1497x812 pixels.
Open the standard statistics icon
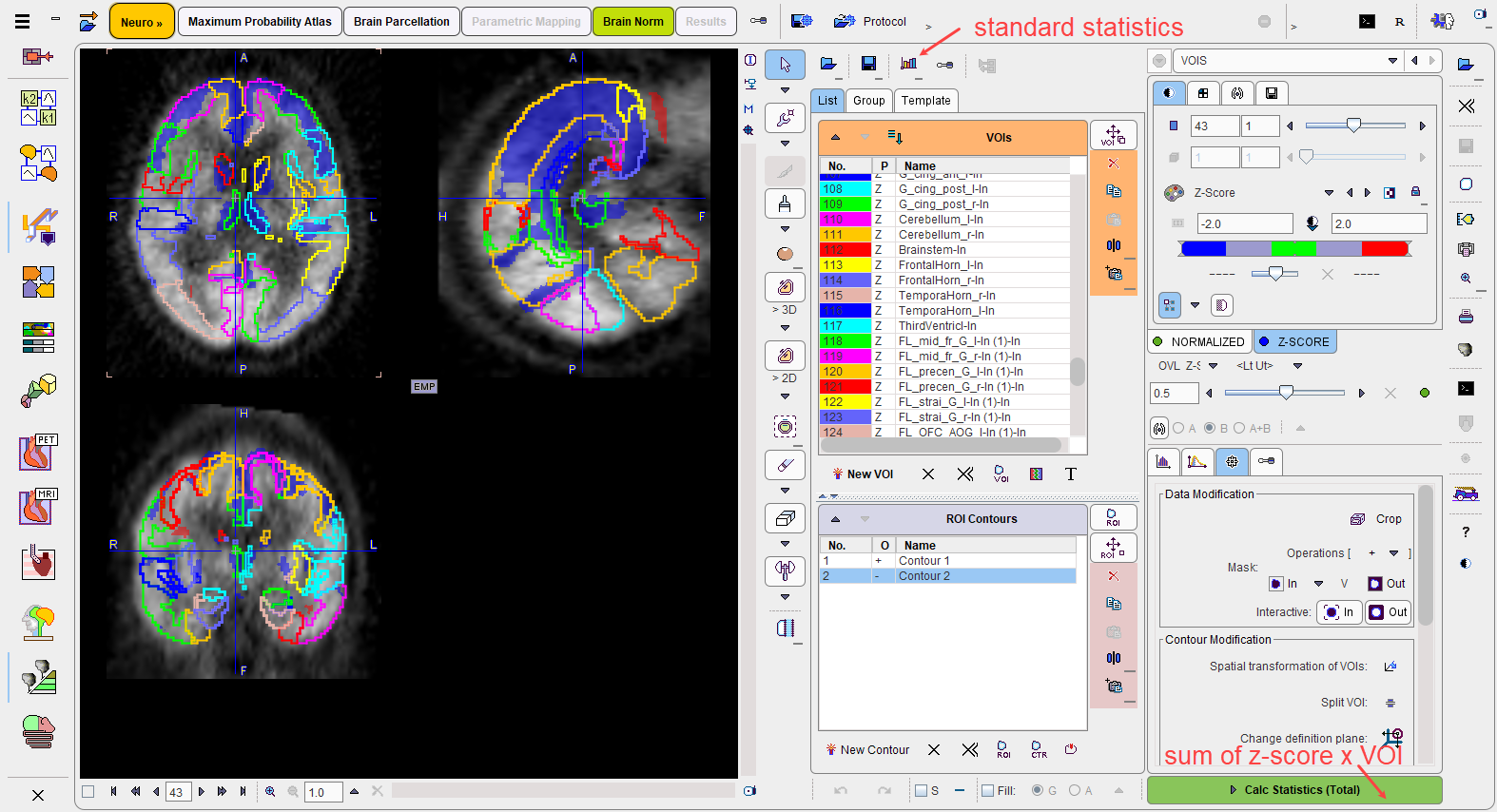point(908,64)
